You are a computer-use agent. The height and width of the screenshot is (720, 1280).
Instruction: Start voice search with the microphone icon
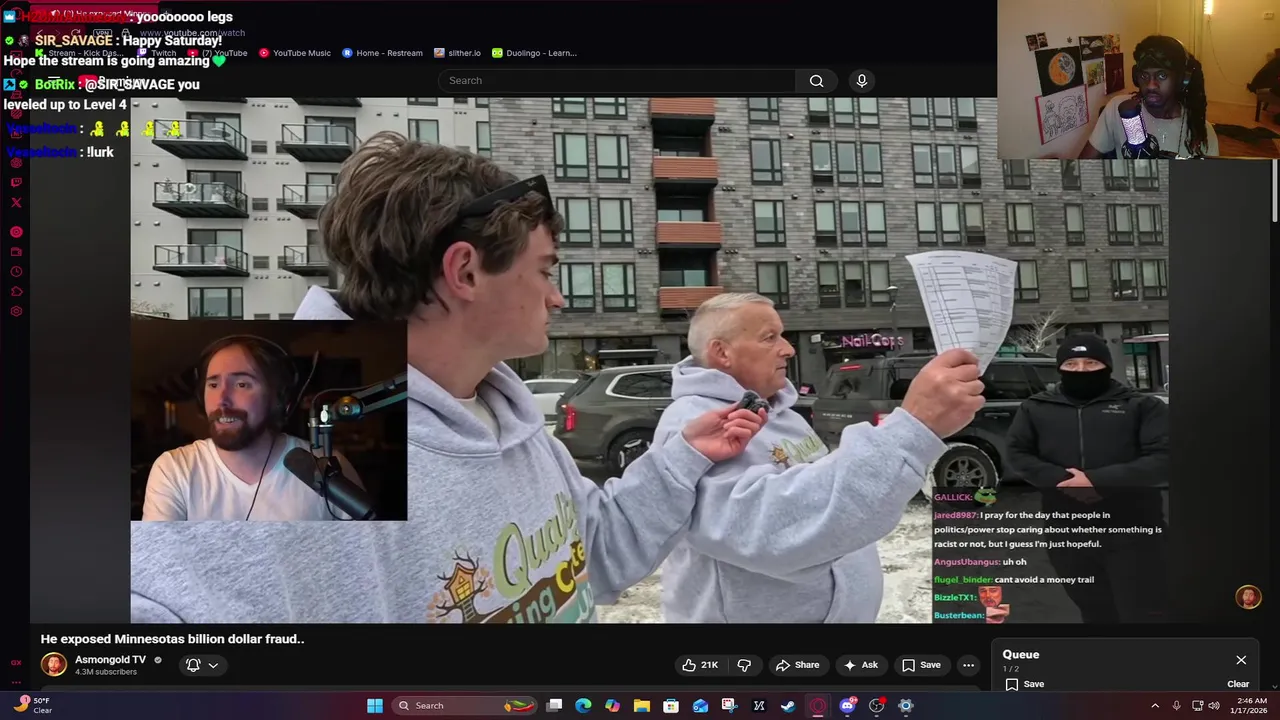pos(862,81)
